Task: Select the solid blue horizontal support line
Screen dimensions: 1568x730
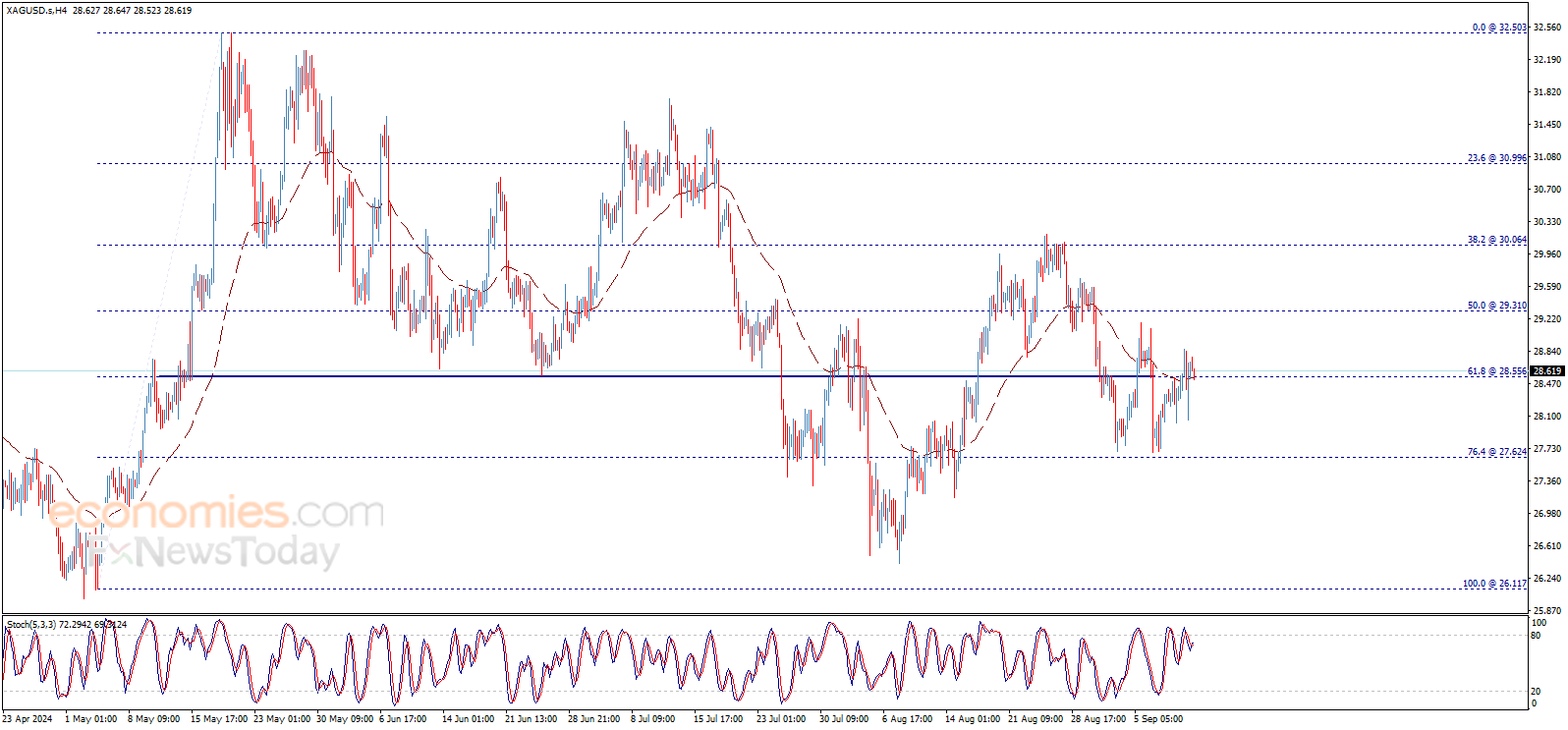Action: point(656,376)
